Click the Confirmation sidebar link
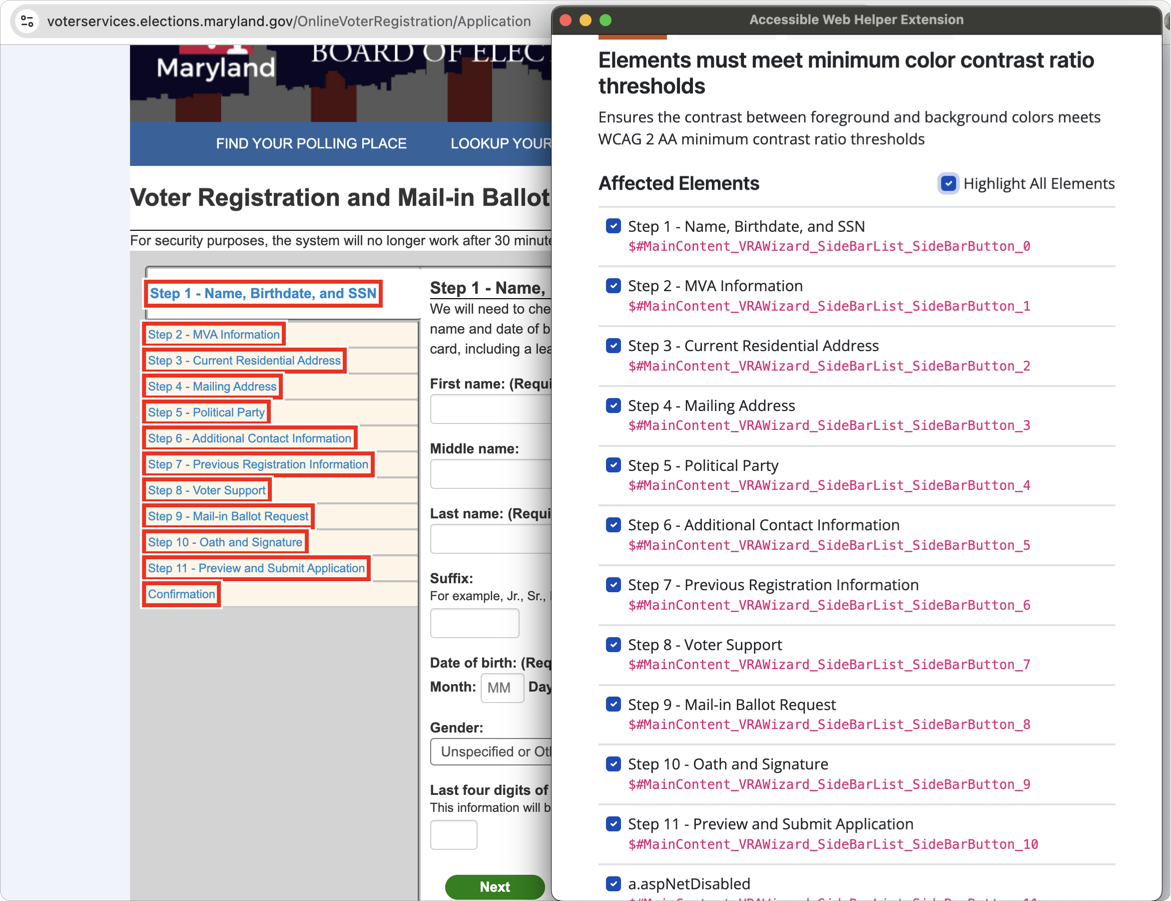The width and height of the screenshot is (1171, 901). 181,594
